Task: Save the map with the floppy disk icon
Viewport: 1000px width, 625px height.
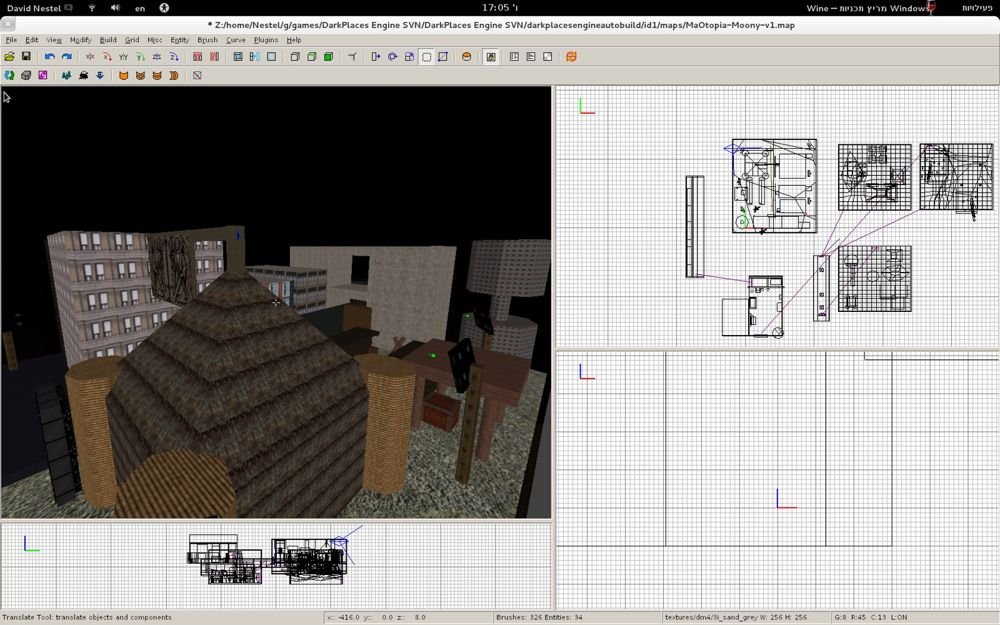Action: click(26, 57)
